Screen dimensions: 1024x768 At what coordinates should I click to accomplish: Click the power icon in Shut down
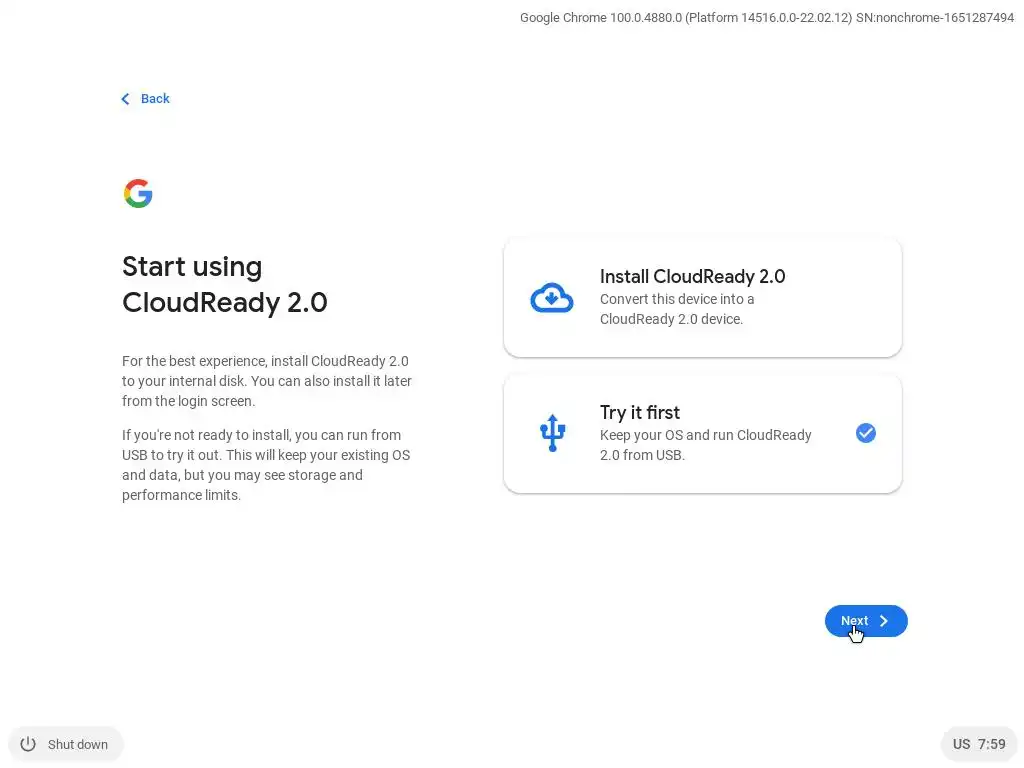28,744
